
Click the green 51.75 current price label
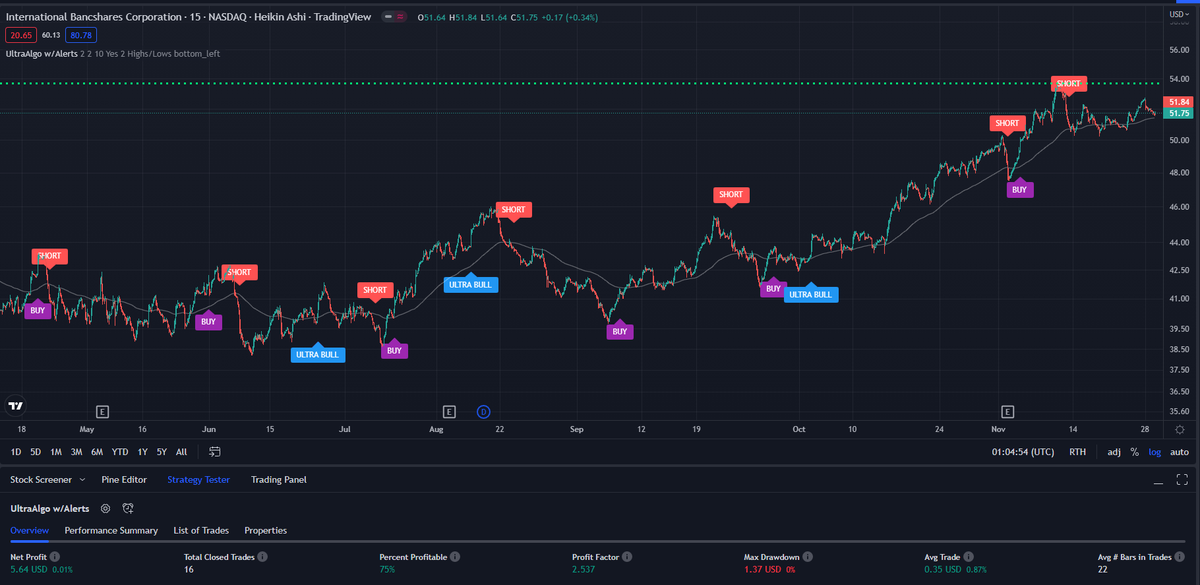point(1179,114)
